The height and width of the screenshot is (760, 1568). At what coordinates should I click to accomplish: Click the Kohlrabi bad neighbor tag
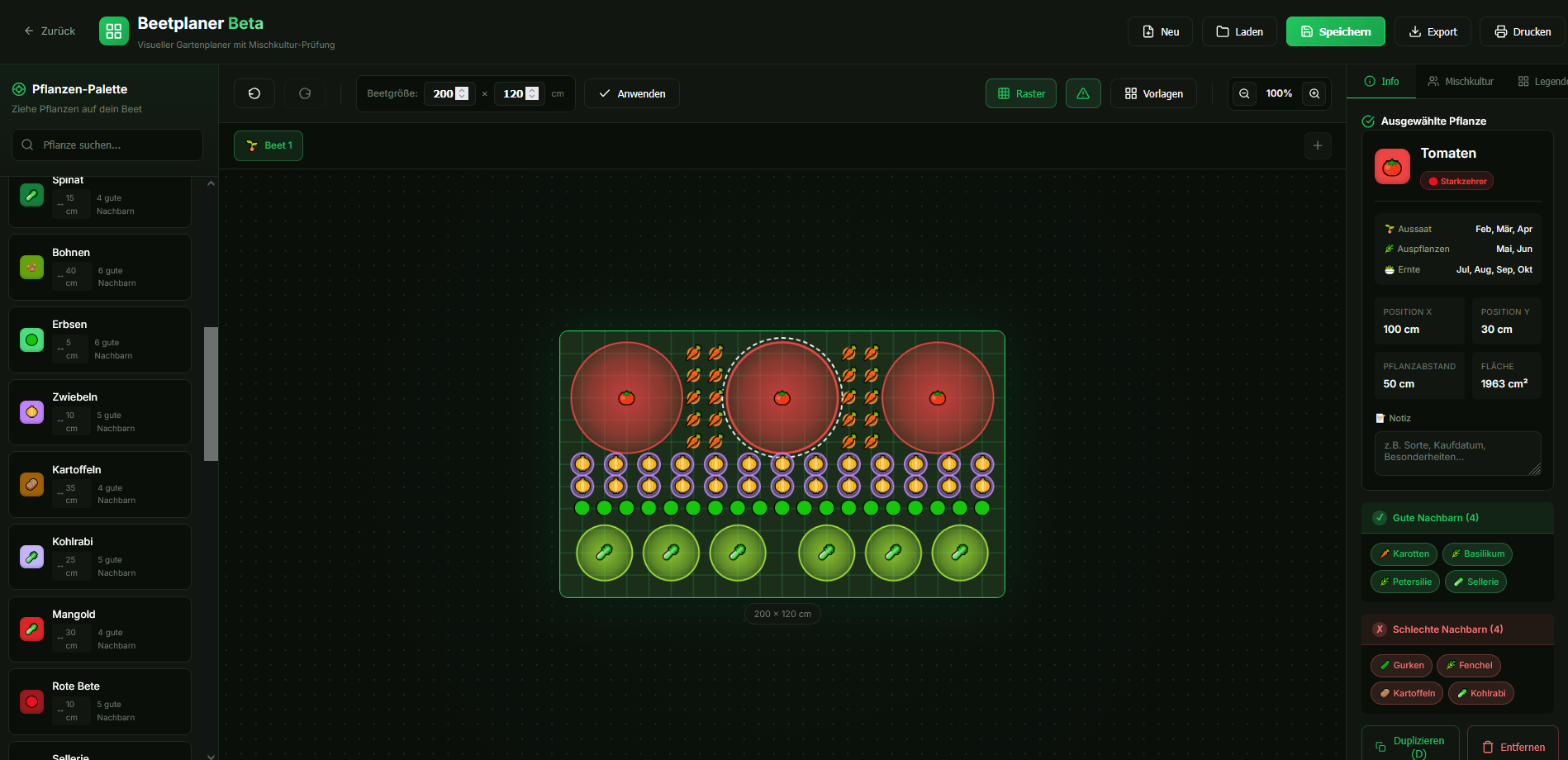[1480, 693]
